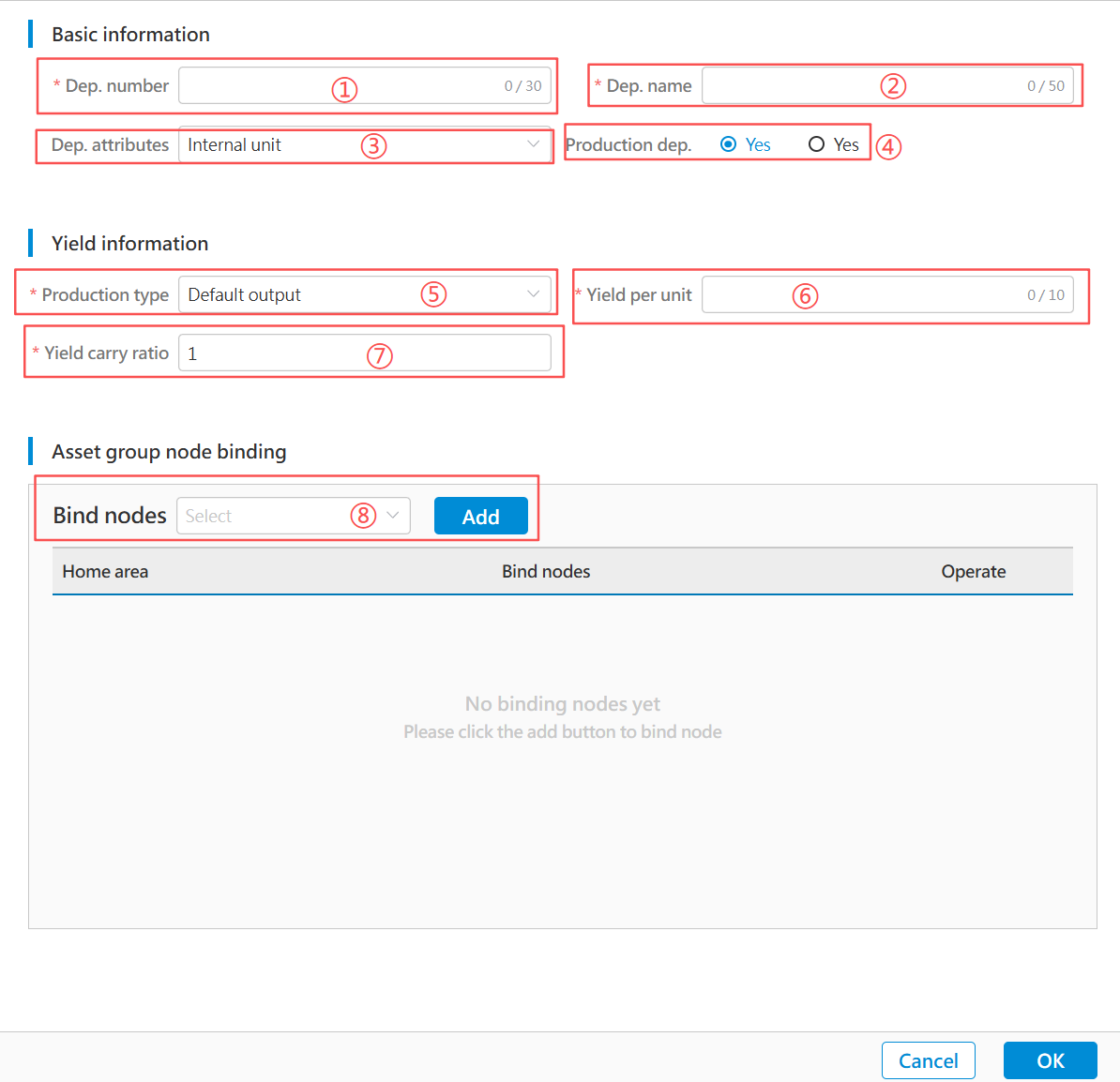
Task: Click the Operate column header
Action: coord(973,572)
